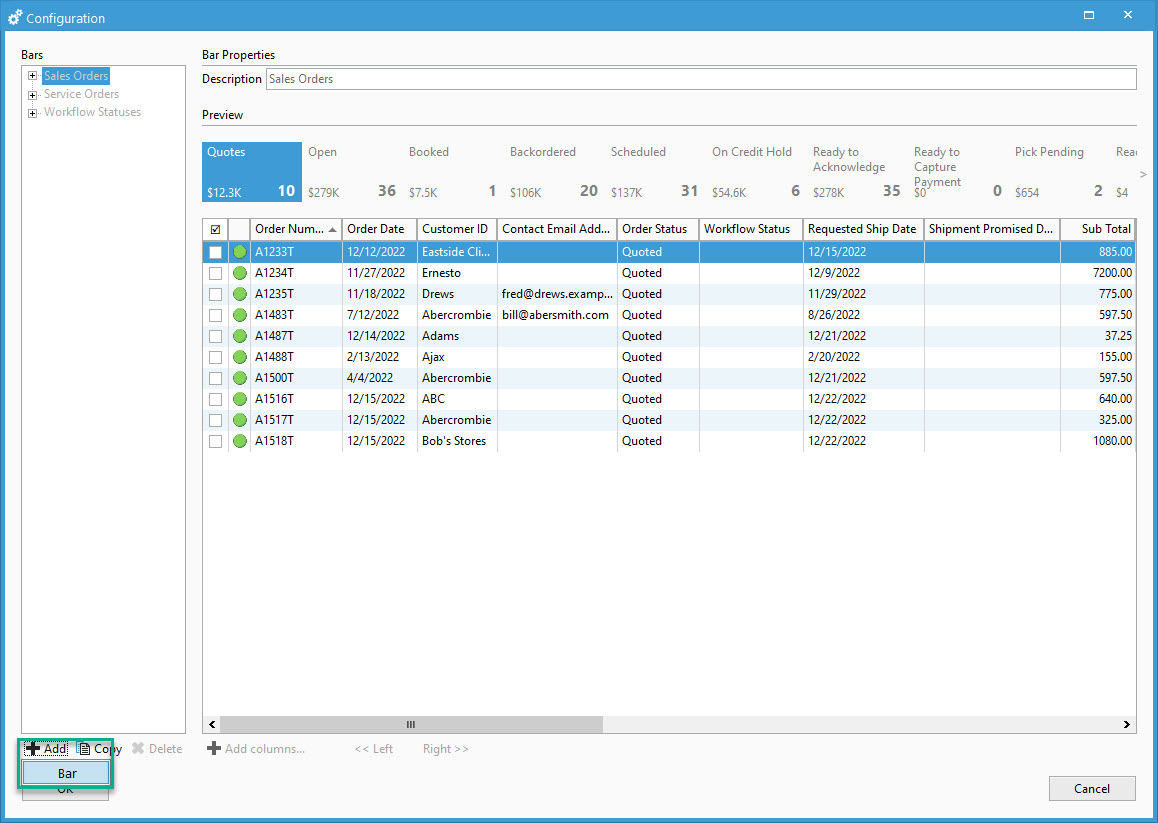
Task: Expand the Workflow Statuses tree node
Action: (x=33, y=113)
